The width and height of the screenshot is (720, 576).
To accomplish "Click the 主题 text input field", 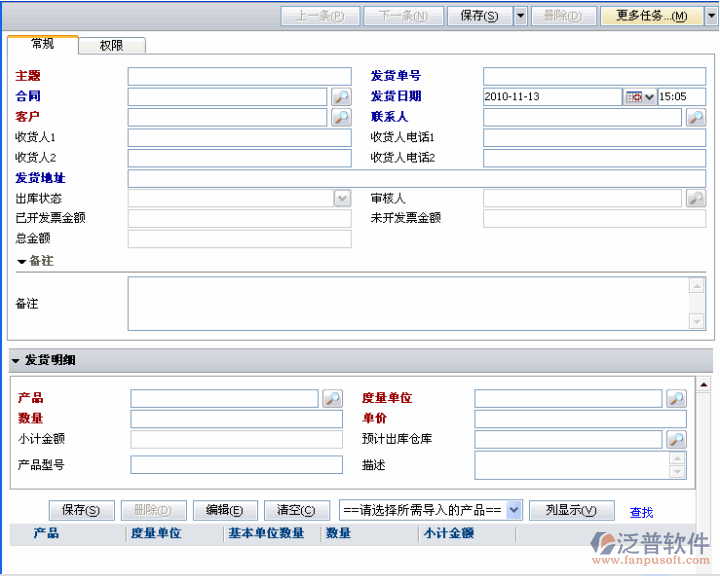I will pos(239,77).
